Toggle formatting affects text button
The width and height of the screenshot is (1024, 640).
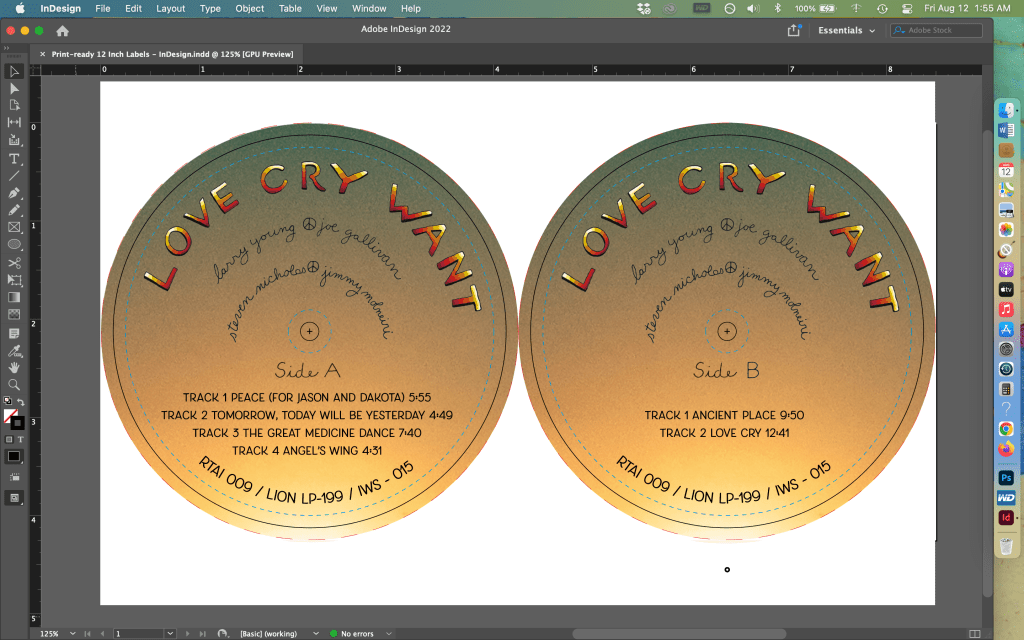pos(21,439)
